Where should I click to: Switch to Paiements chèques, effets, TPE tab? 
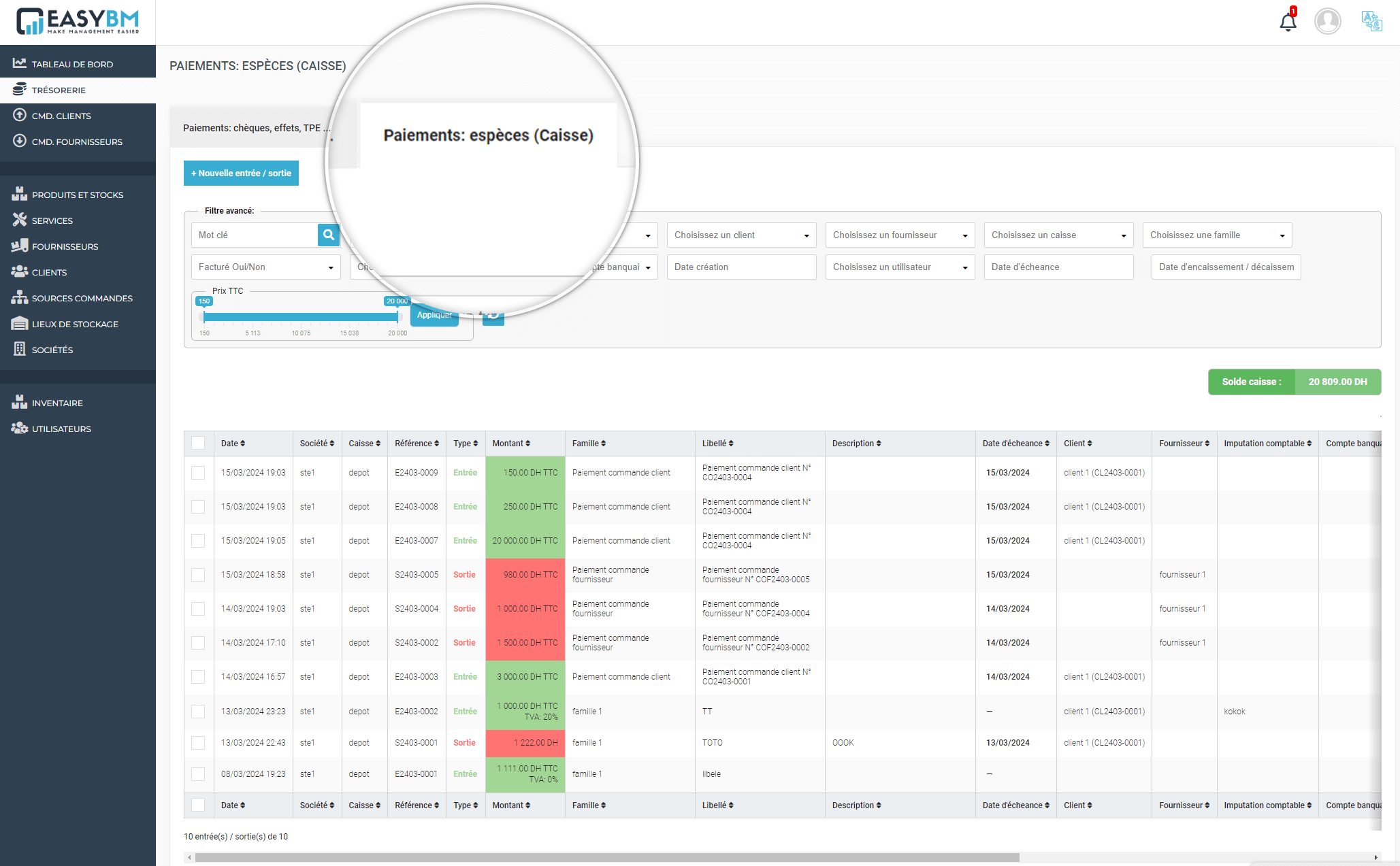click(257, 128)
